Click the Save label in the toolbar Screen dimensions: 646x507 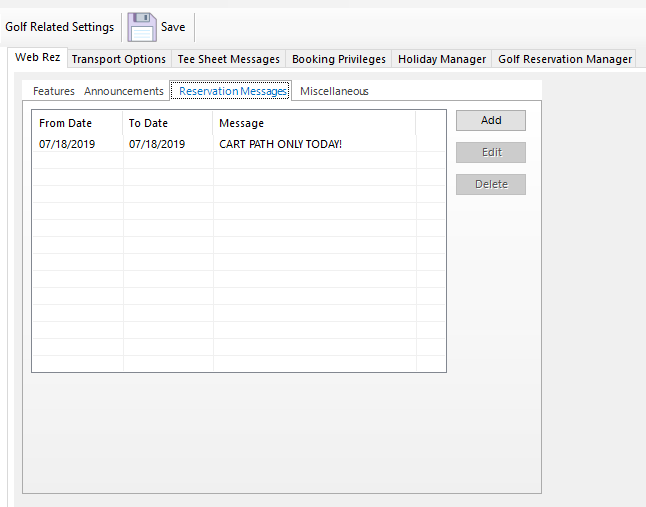[173, 27]
